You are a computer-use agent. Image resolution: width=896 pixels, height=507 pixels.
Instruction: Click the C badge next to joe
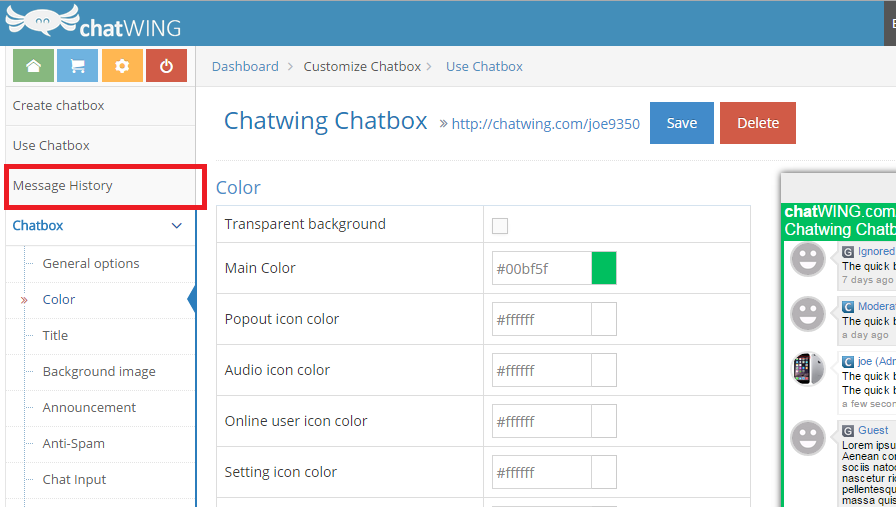click(848, 362)
